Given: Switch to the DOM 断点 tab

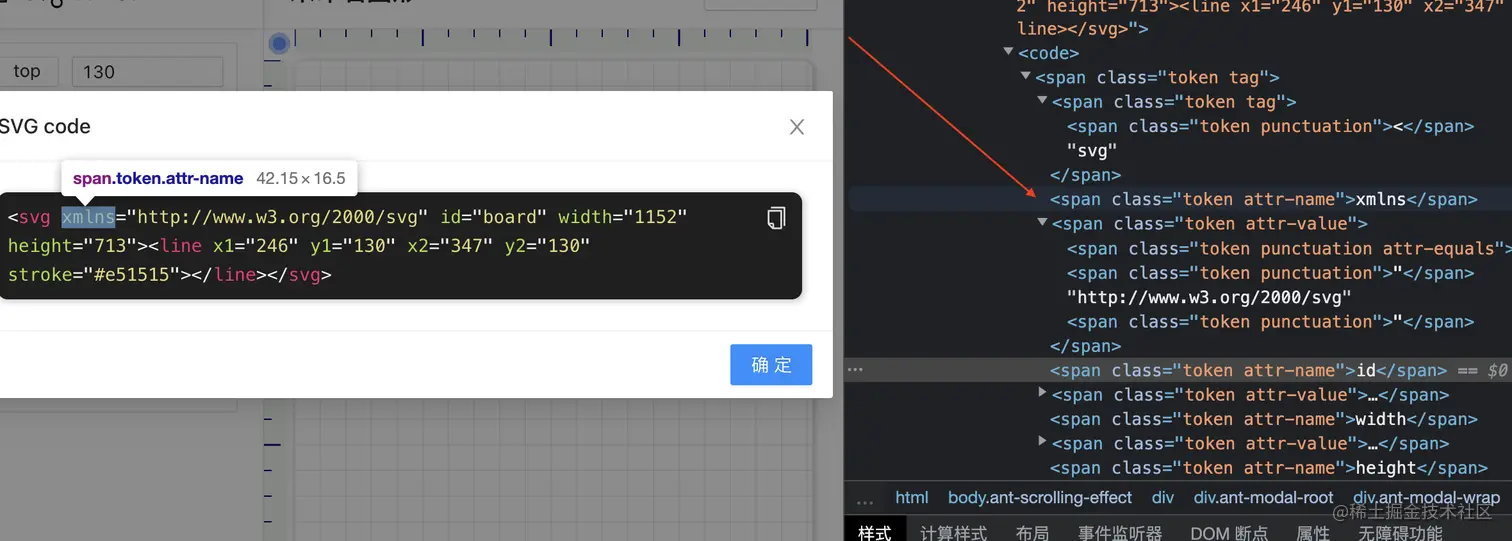Looking at the screenshot, I should point(1229,532).
